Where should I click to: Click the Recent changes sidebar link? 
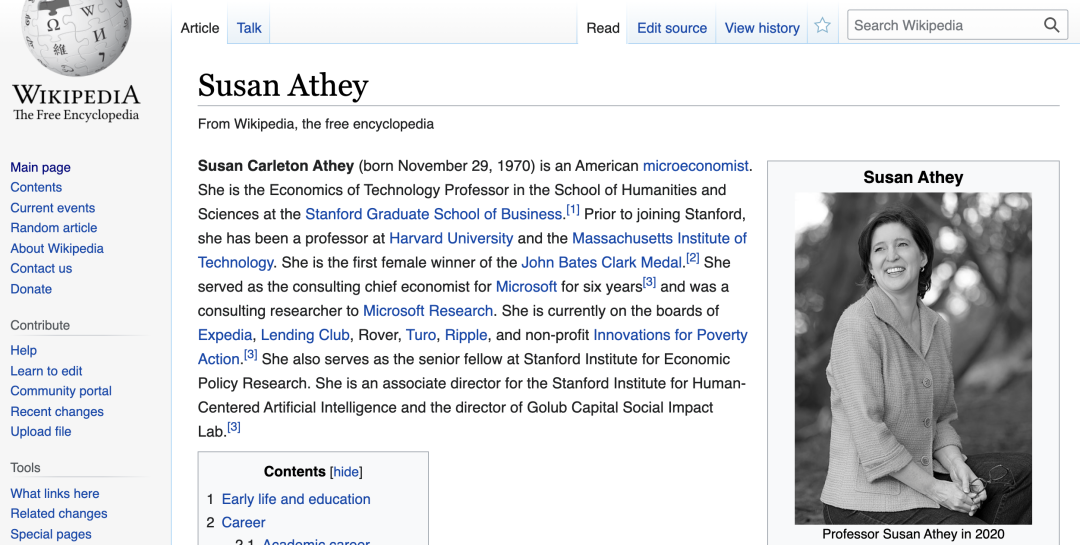point(57,411)
